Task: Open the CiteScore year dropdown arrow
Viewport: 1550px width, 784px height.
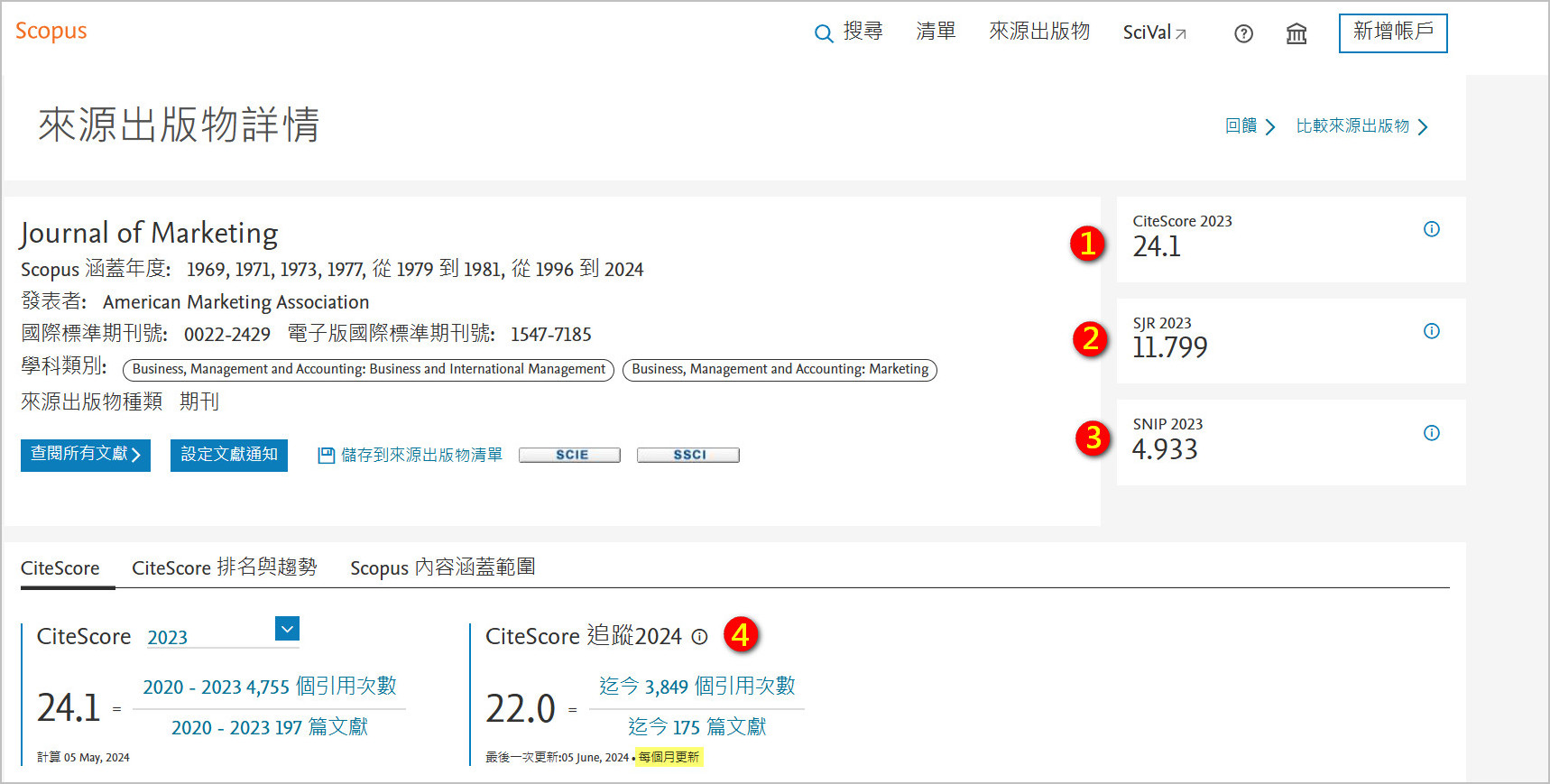Action: coord(287,628)
